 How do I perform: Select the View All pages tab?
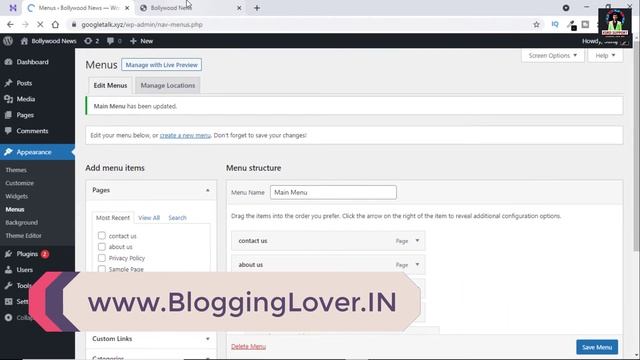[x=149, y=218]
